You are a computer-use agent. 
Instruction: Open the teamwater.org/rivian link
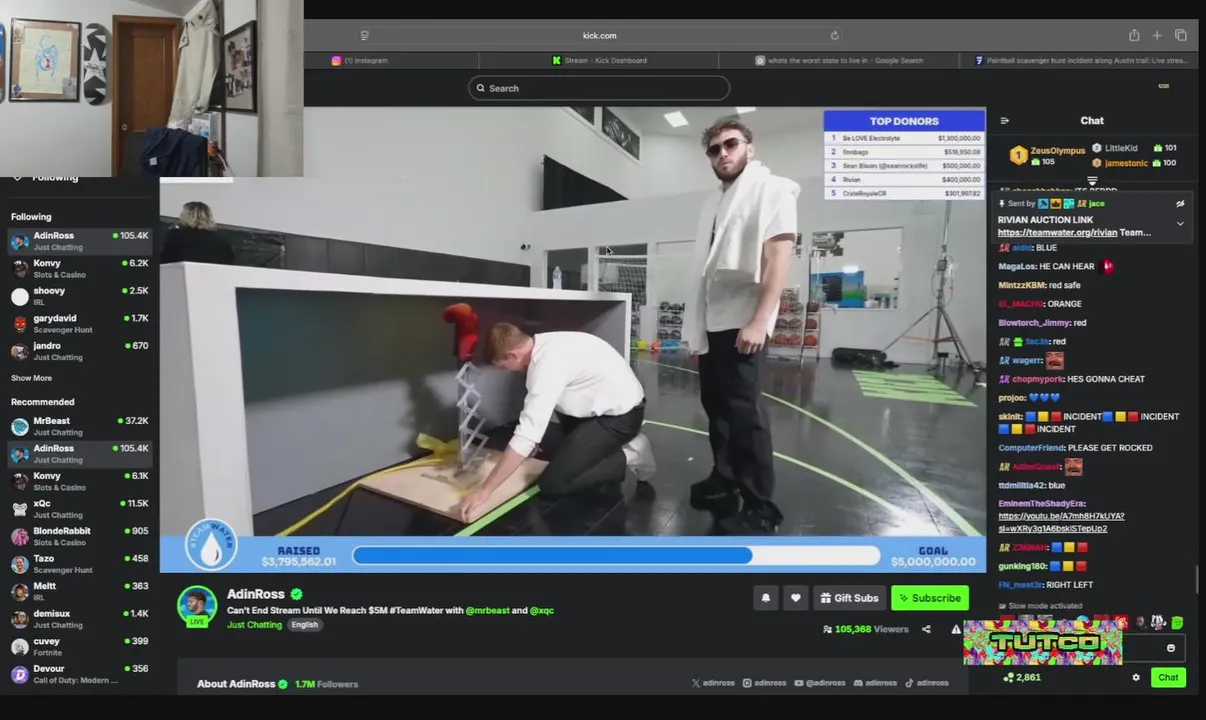pos(1057,233)
